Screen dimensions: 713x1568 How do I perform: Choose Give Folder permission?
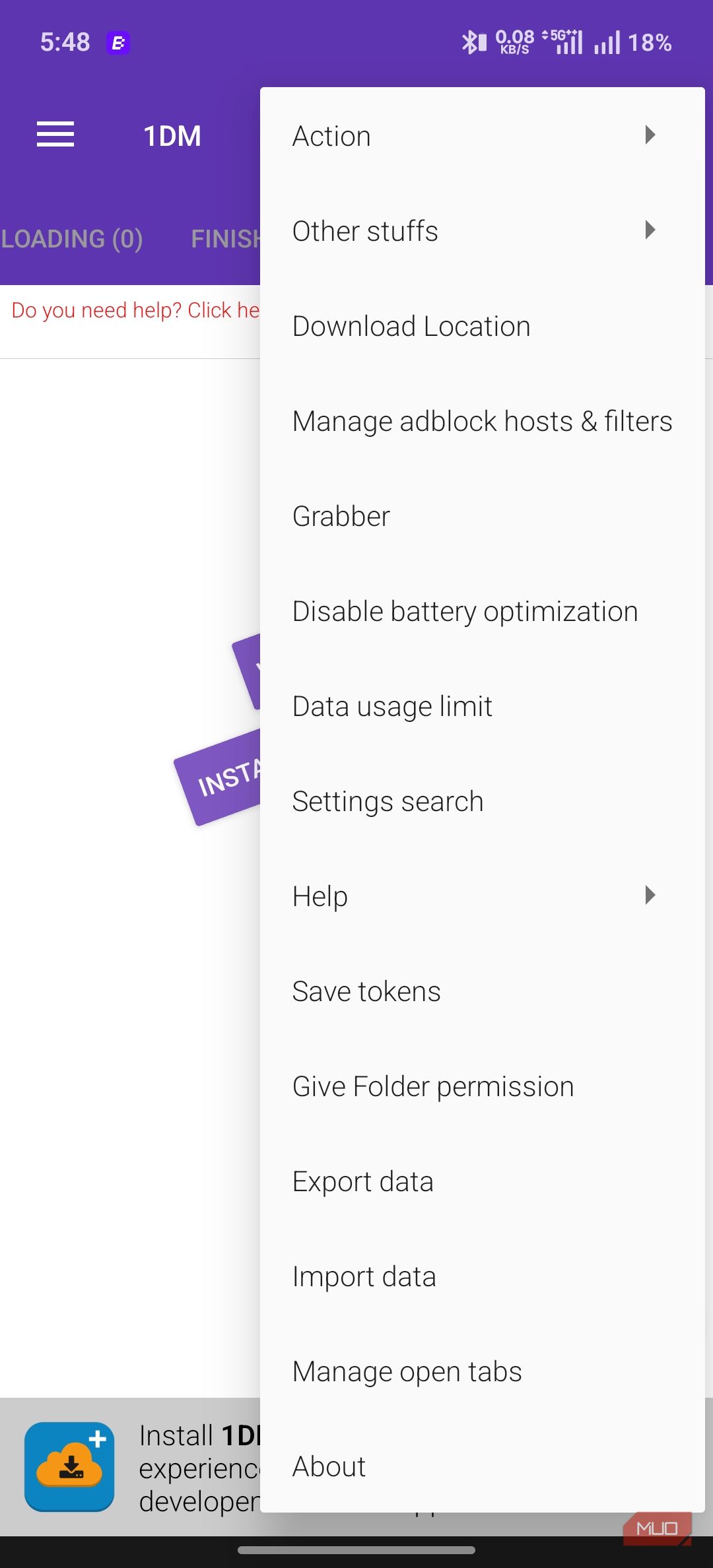483,1086
